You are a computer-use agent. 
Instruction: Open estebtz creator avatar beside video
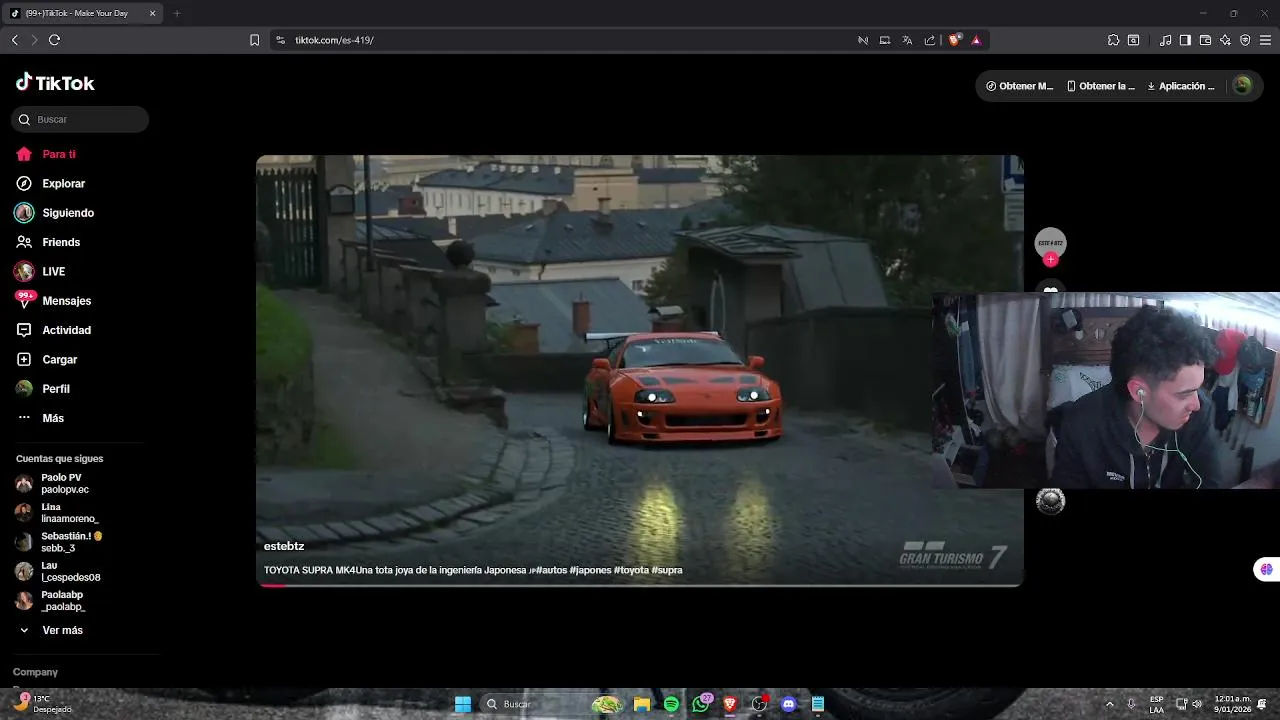pos(1050,243)
